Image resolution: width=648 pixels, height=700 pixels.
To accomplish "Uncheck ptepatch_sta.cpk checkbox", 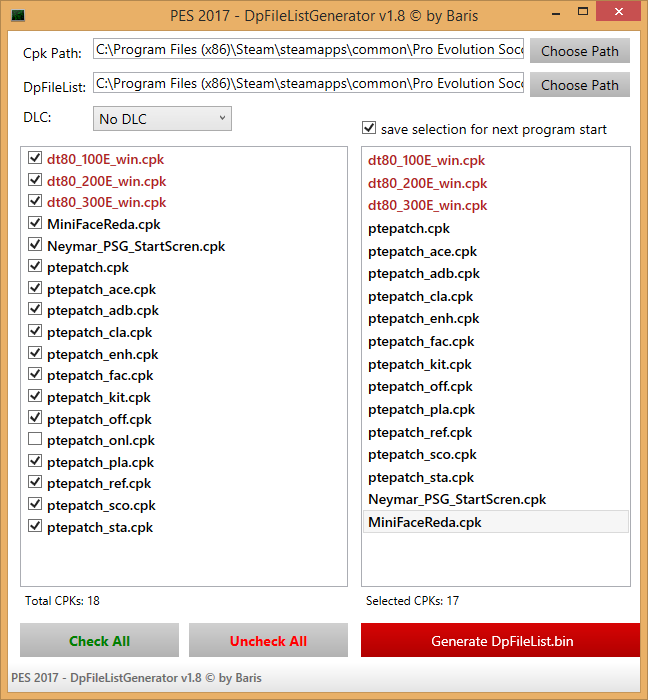I will pyautogui.click(x=35, y=526).
